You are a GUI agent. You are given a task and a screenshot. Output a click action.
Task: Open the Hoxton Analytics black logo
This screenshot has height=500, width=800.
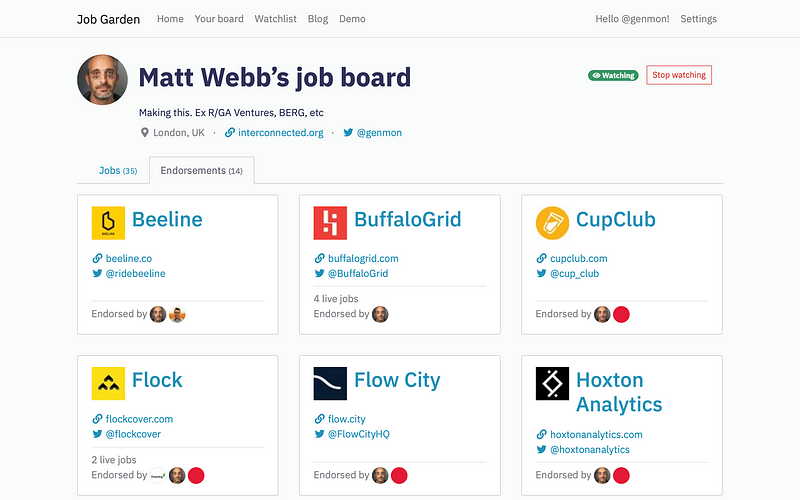pos(553,384)
